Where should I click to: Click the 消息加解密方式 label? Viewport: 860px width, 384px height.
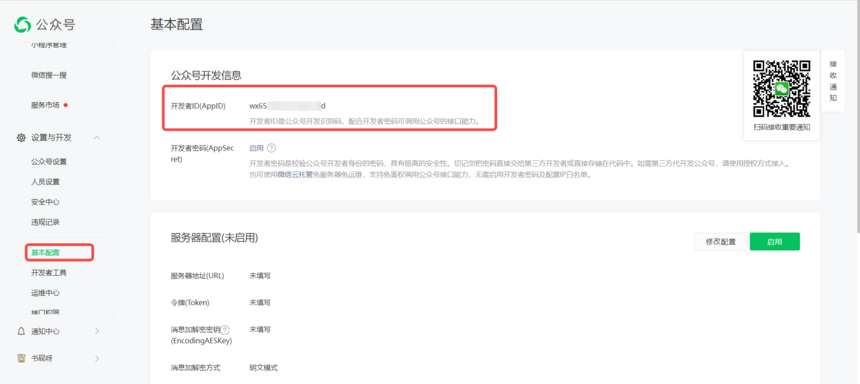tap(195, 368)
